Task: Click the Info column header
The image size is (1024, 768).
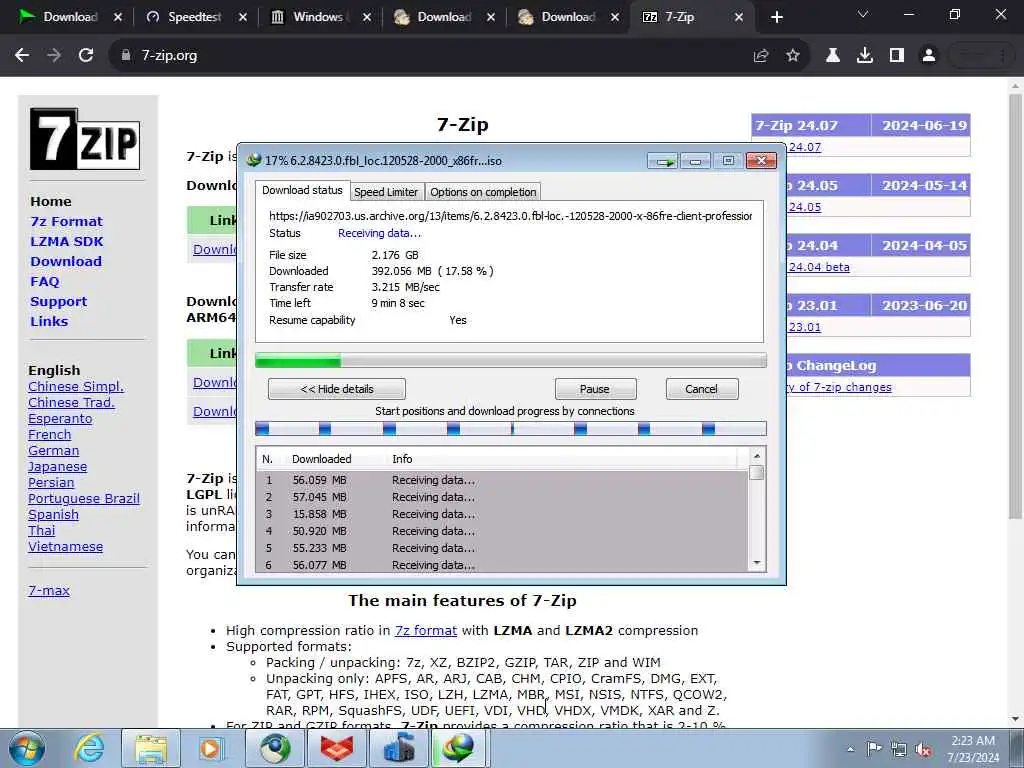Action: pos(402,459)
